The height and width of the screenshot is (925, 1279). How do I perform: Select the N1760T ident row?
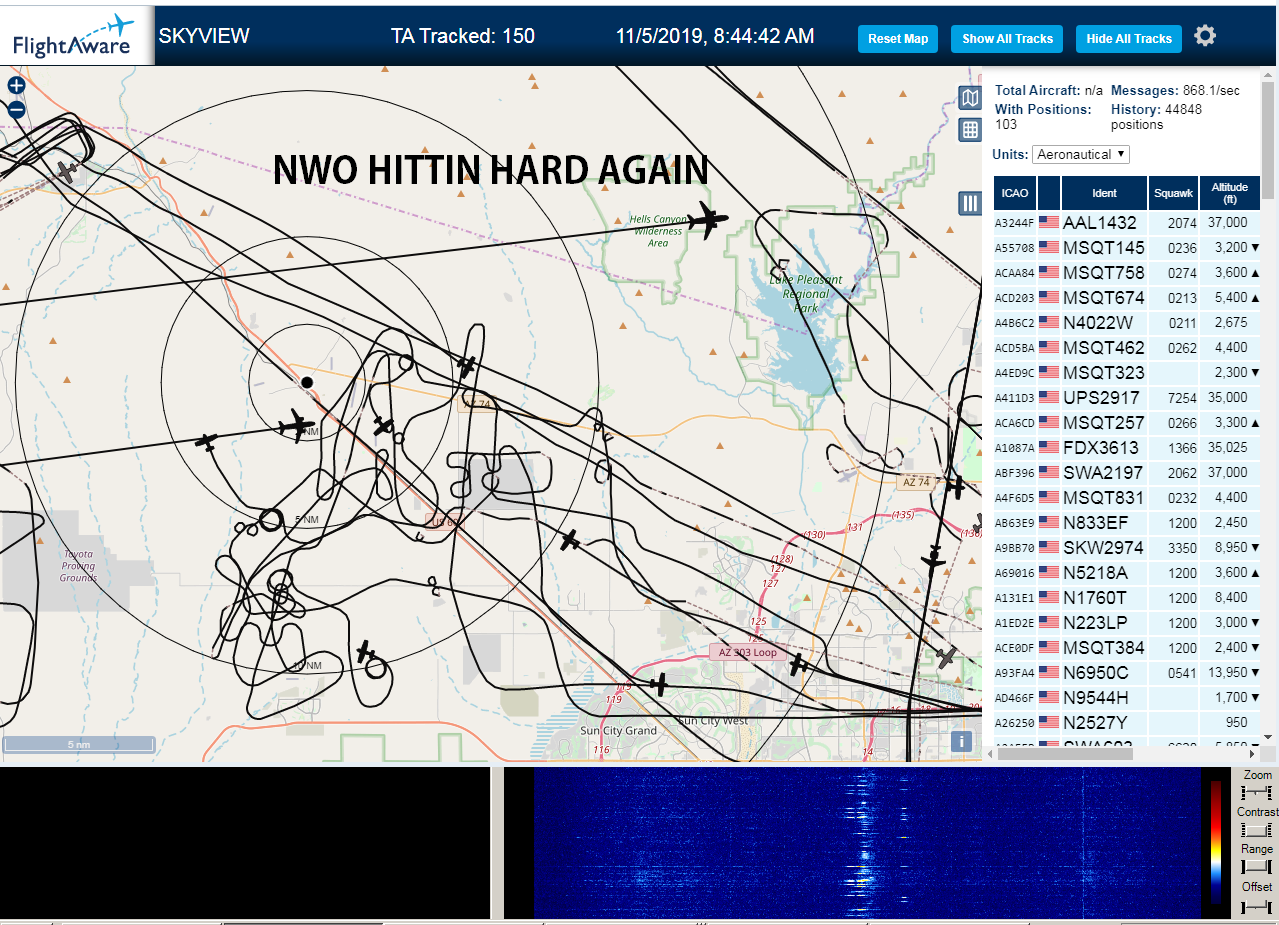click(x=1127, y=597)
